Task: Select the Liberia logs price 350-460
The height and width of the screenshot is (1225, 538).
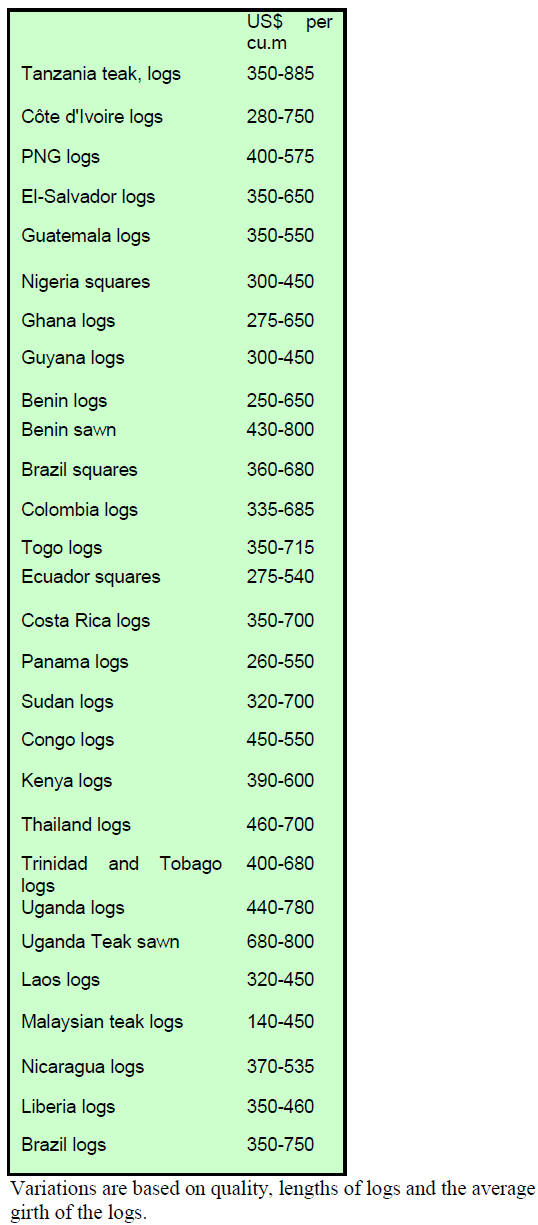Action: (x=280, y=1107)
